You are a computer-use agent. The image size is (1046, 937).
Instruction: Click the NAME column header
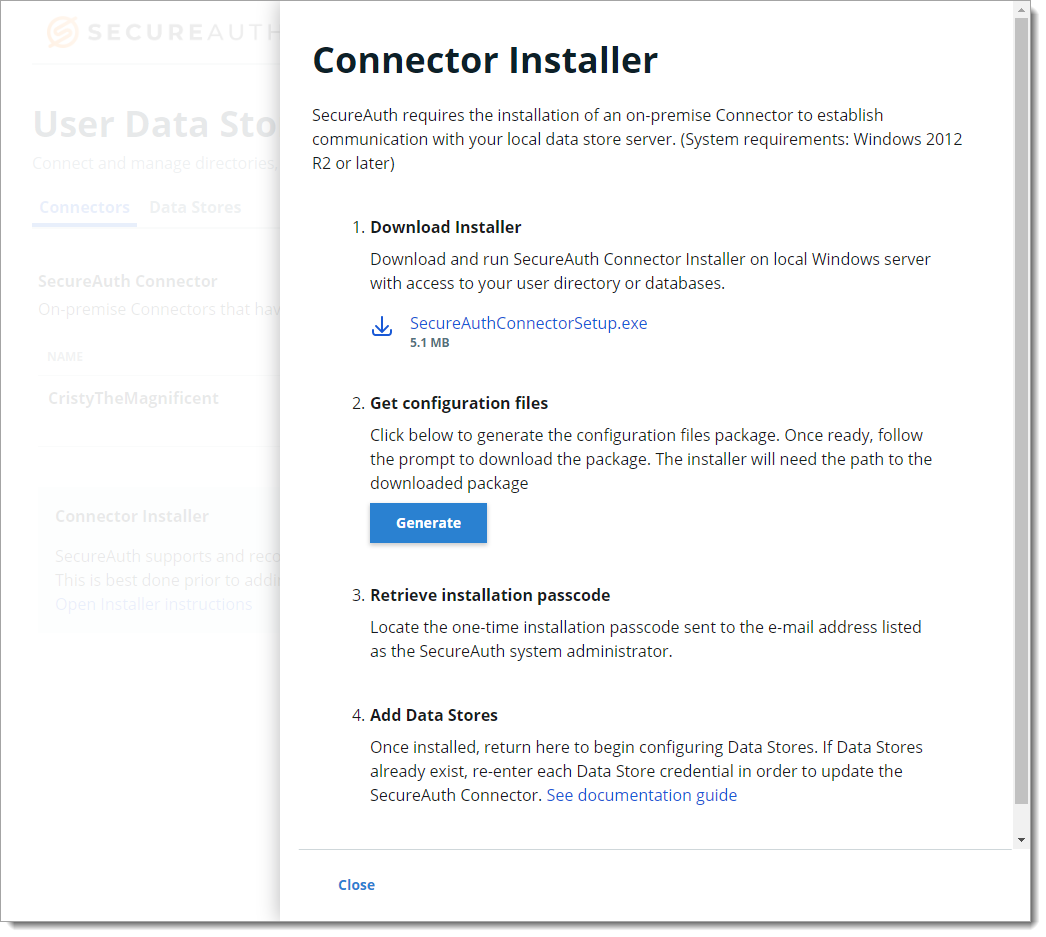65,356
